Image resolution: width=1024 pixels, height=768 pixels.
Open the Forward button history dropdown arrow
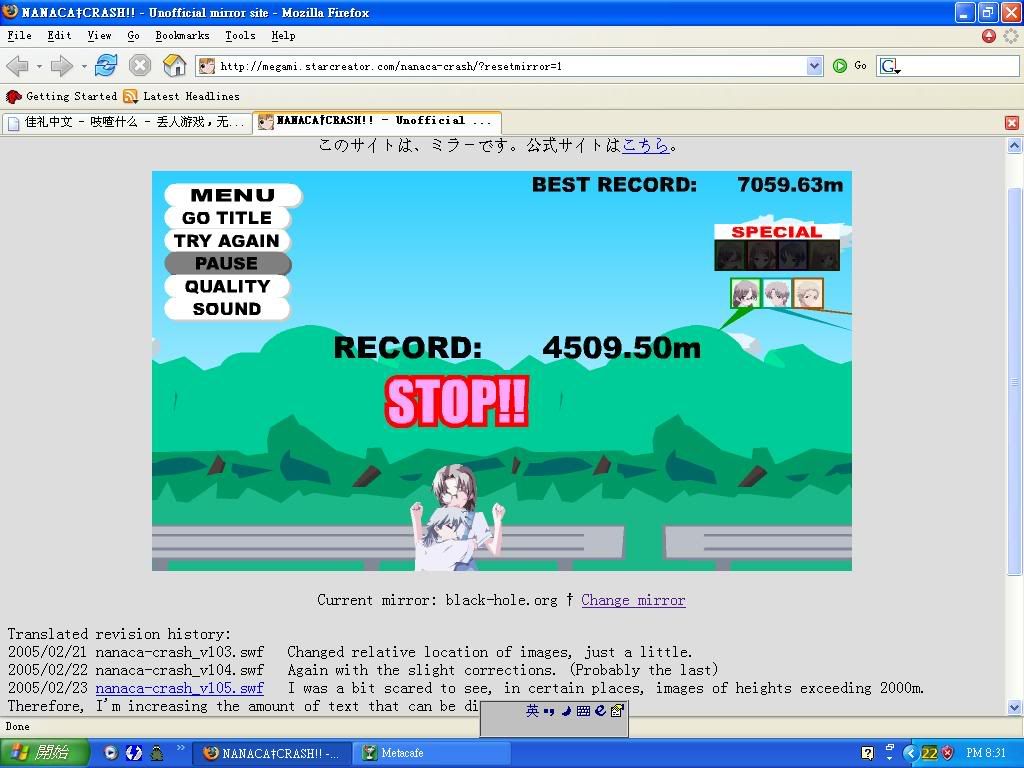click(x=84, y=66)
